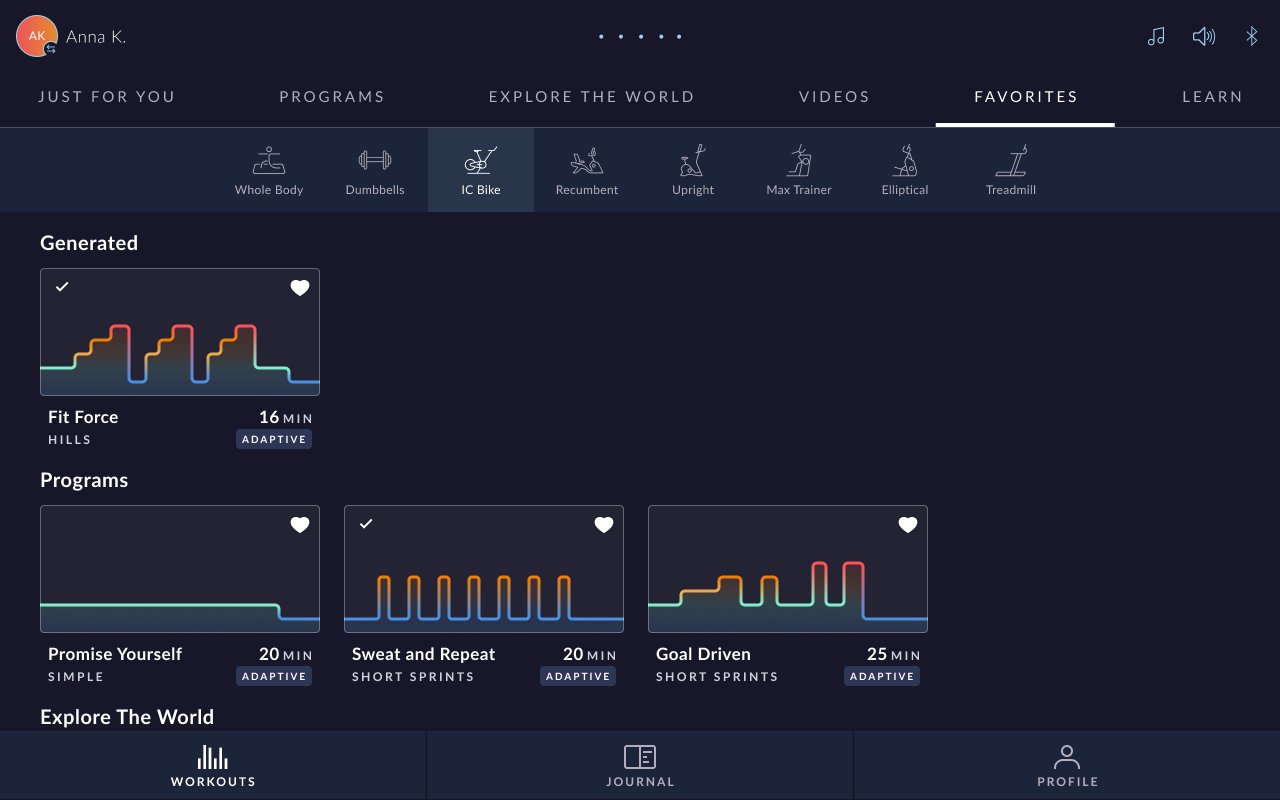Click the Programs section heading
1280x800 pixels.
click(84, 480)
